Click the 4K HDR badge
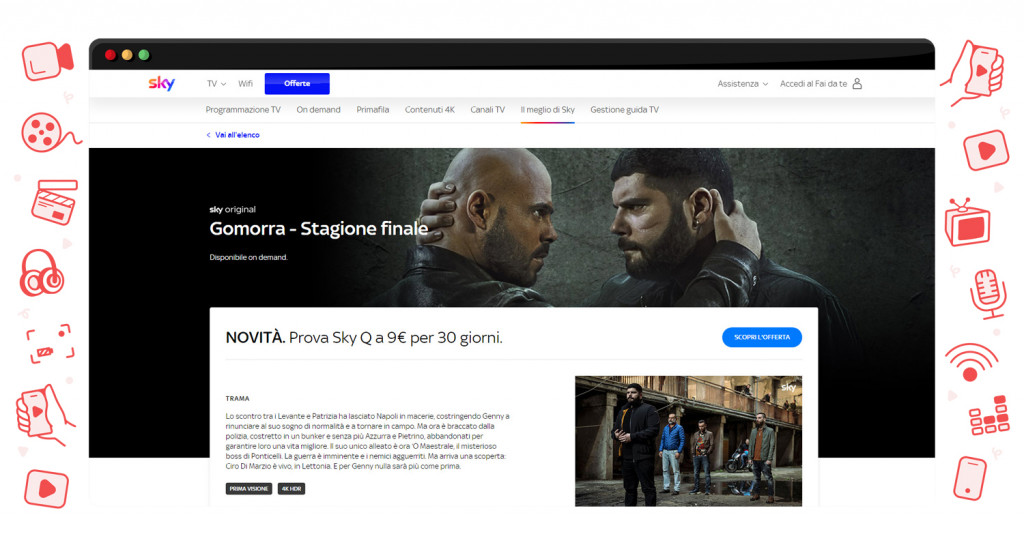Screen dimensions: 1024x545 291,489
